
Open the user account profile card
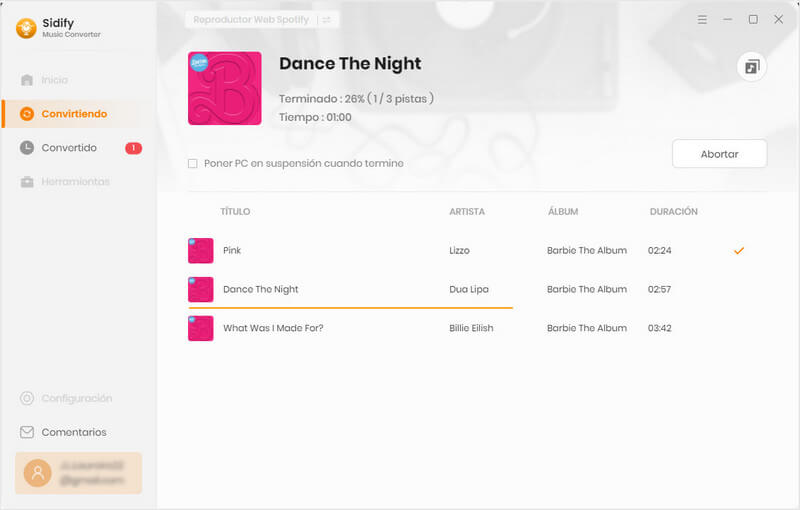(x=78, y=473)
